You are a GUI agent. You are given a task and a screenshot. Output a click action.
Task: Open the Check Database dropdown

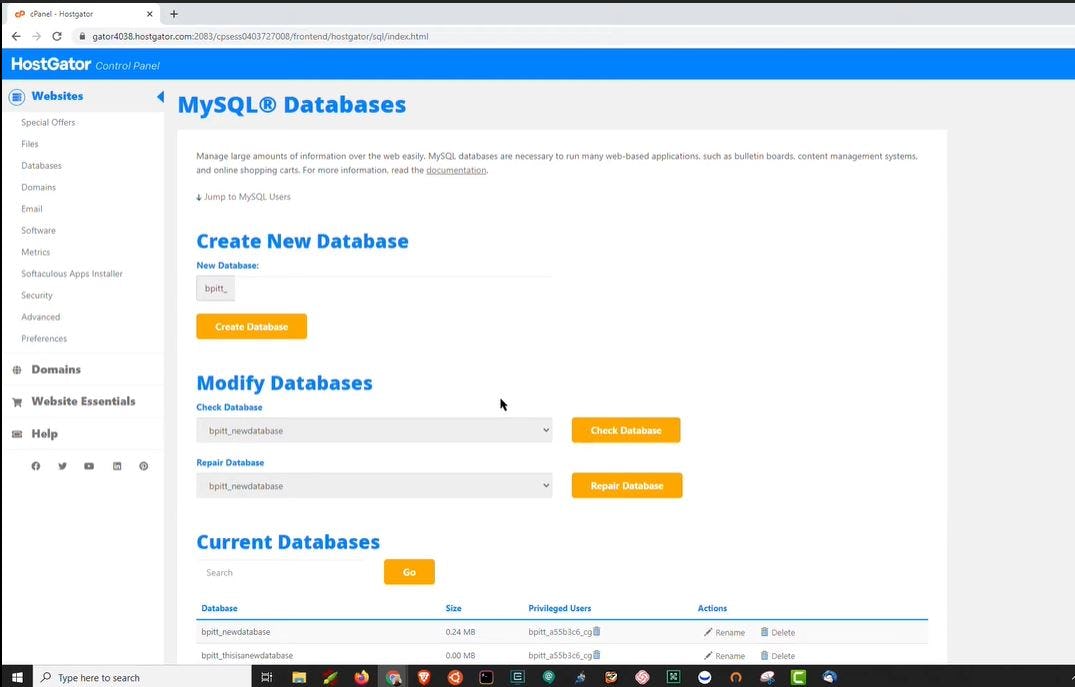click(375, 429)
